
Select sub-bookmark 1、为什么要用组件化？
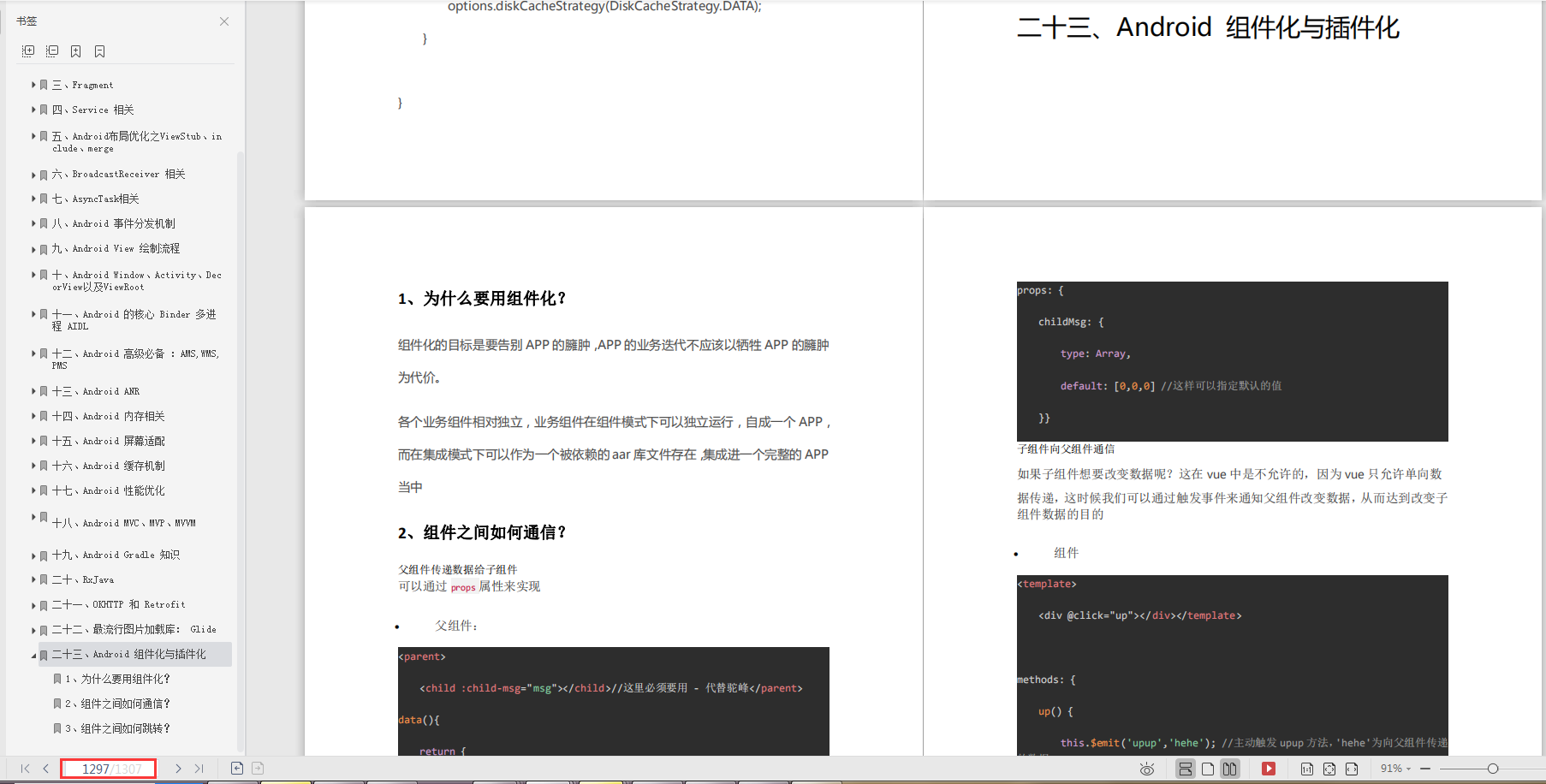tap(118, 679)
